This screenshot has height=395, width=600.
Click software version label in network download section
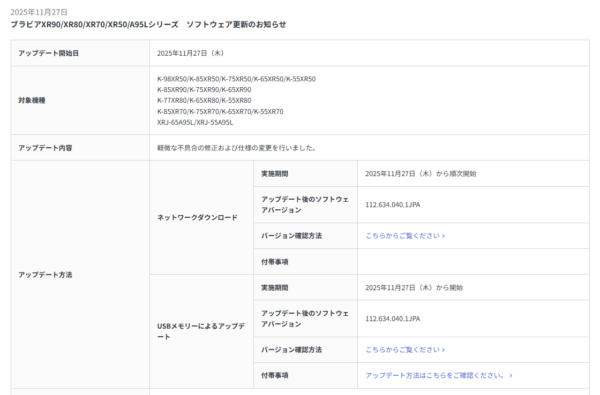pyautogui.click(x=305, y=205)
